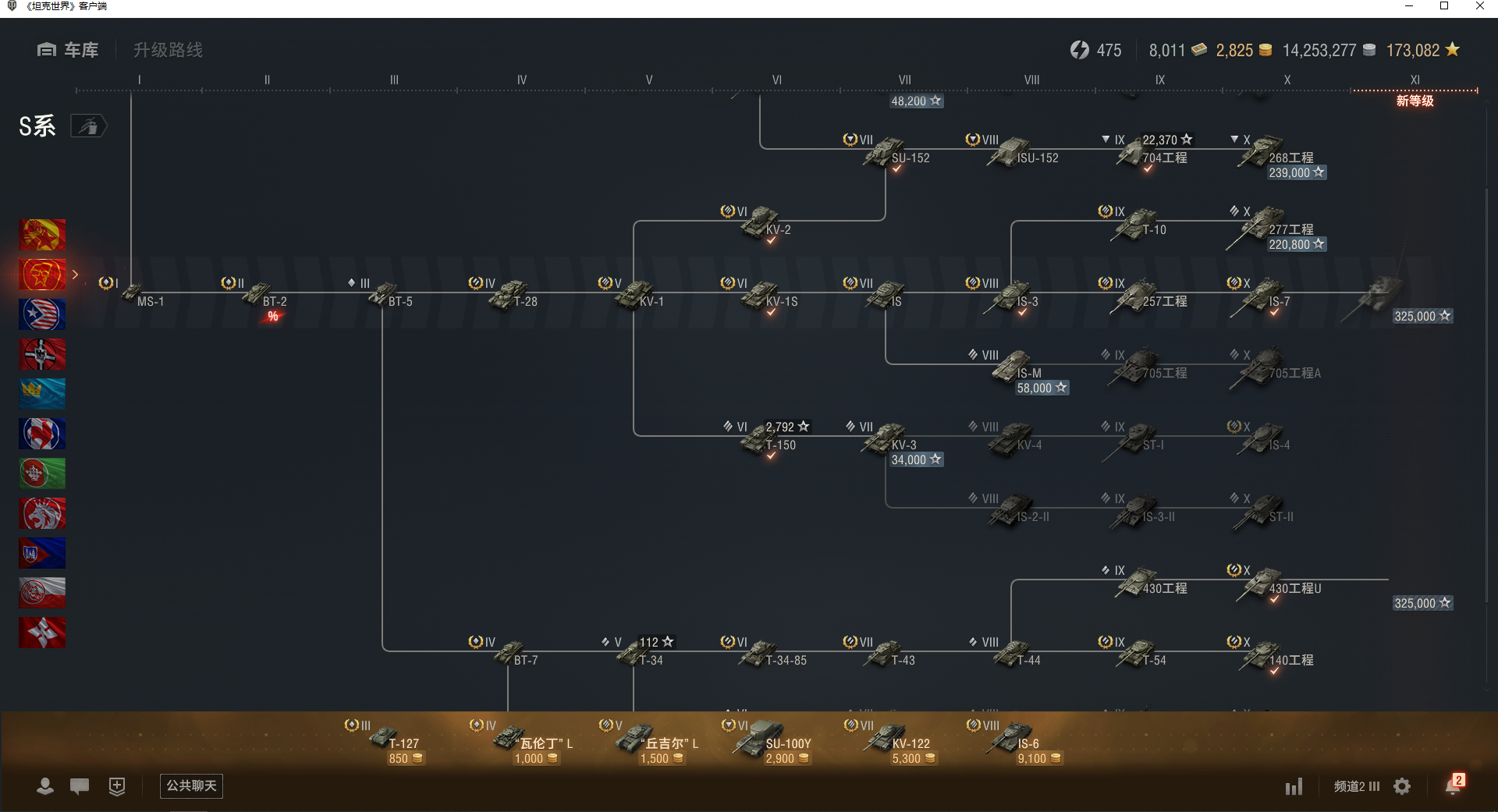Open the 公共聊天 public chat button

(191, 785)
